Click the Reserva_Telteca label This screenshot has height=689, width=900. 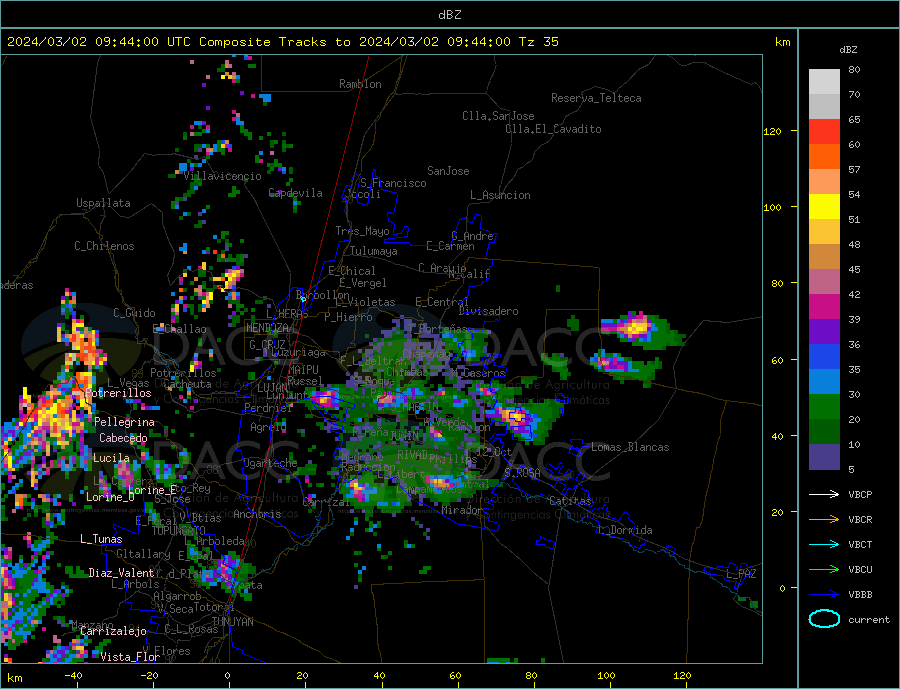[x=596, y=98]
